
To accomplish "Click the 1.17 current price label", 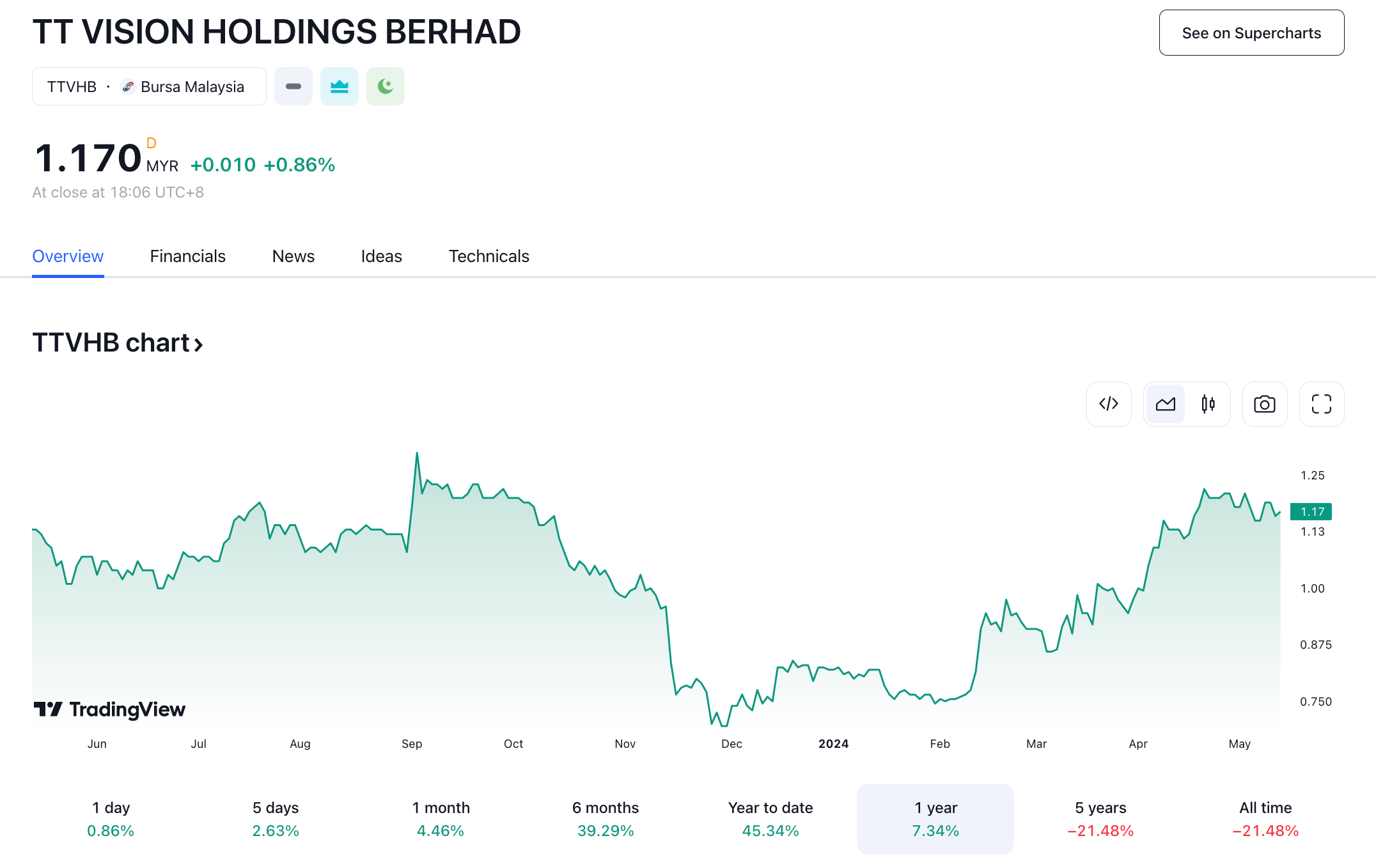I will (x=1311, y=512).
